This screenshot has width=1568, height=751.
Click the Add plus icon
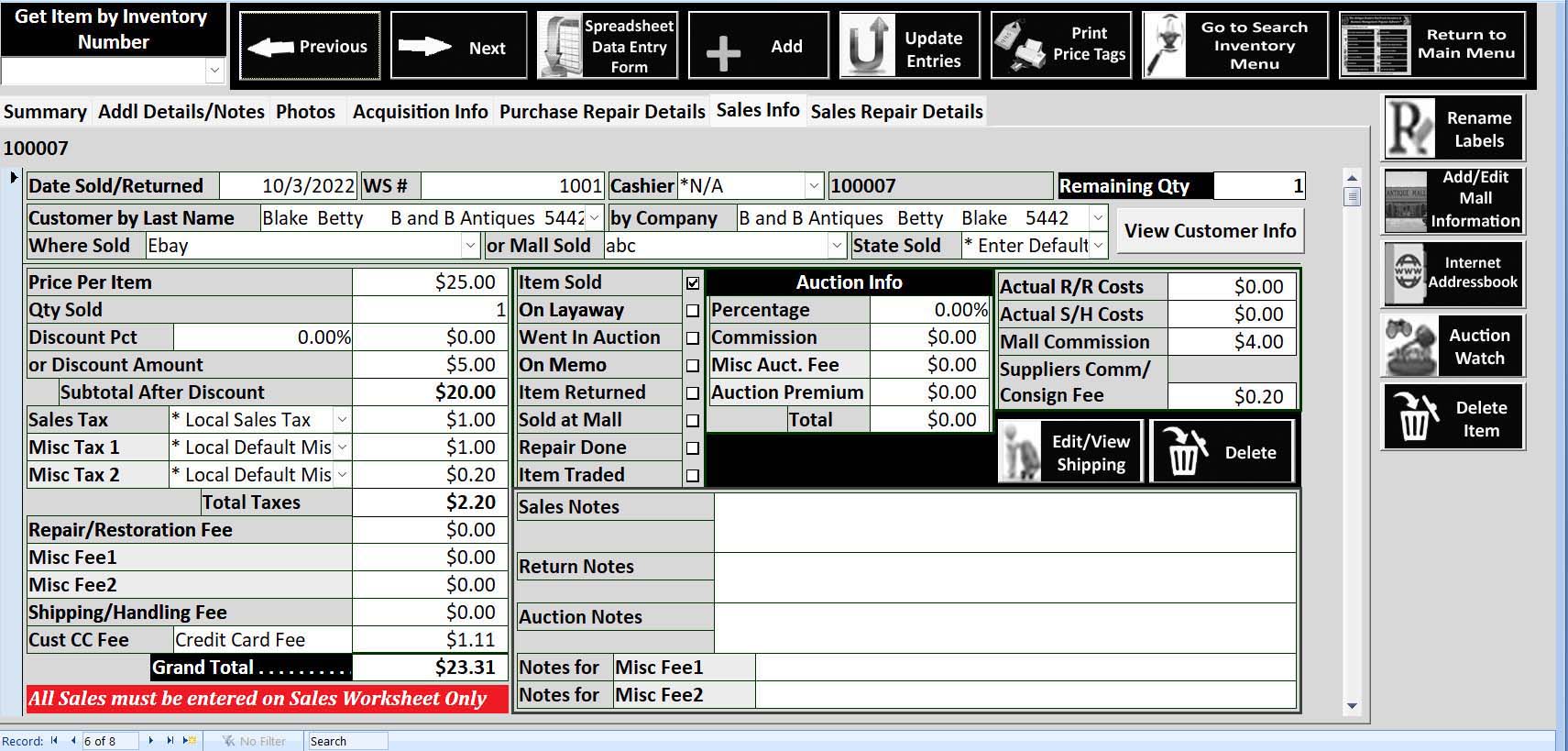click(x=723, y=53)
